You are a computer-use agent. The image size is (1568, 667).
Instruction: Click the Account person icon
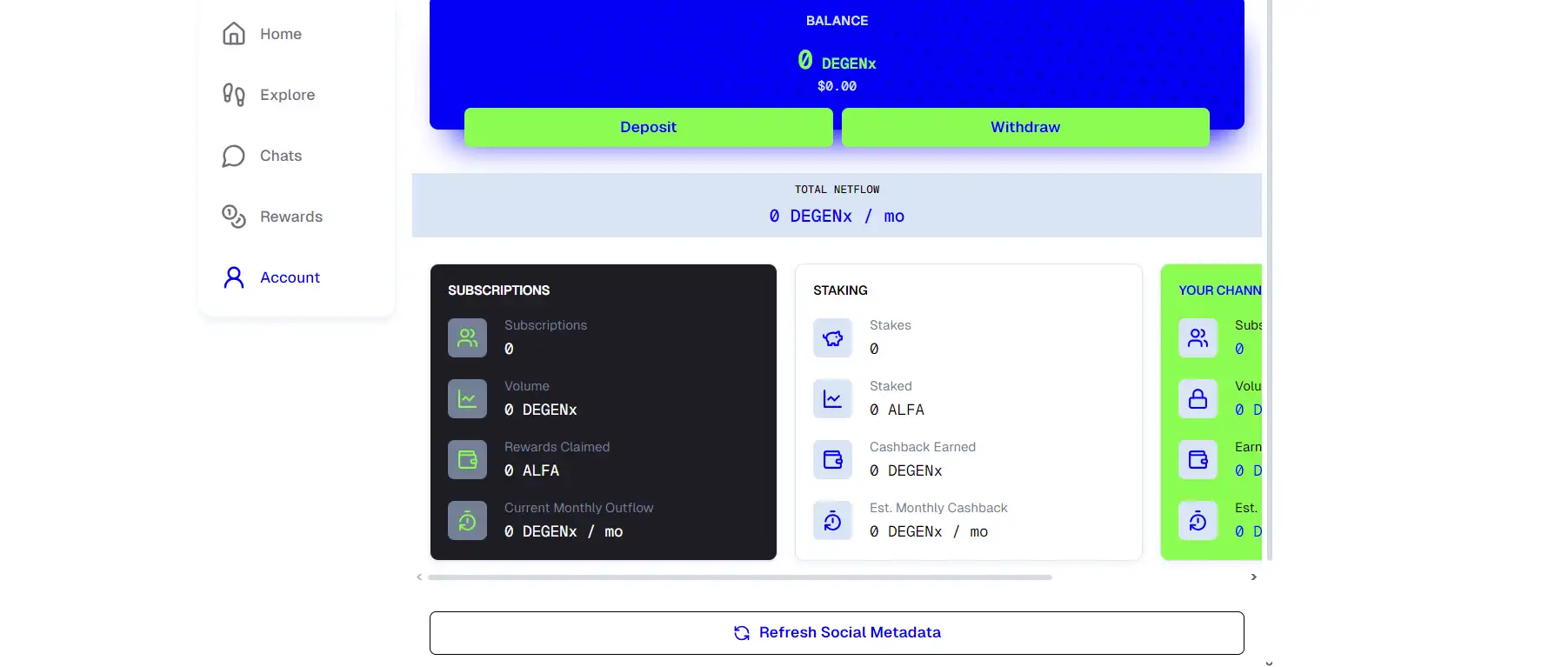(x=233, y=277)
